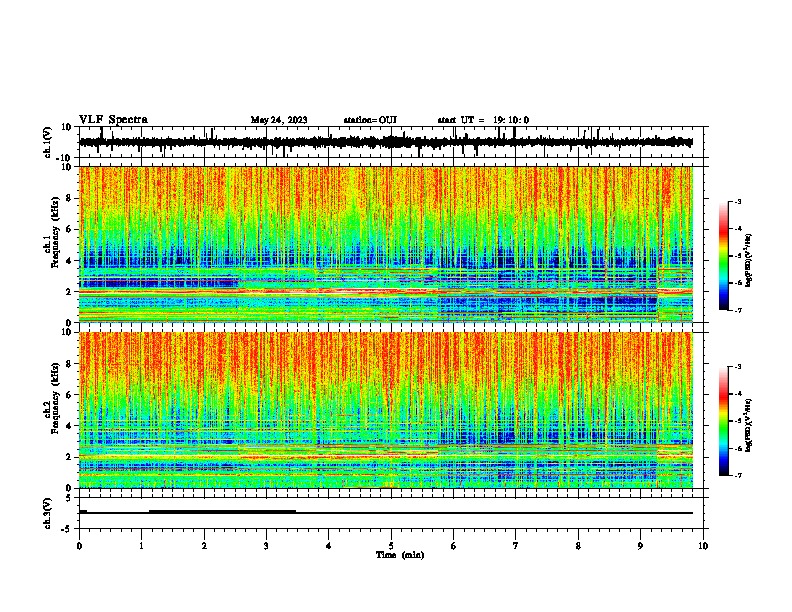Click the ch.2 colorbar log(PSD) label
The width and height of the screenshot is (792, 612).
pyautogui.click(x=748, y=426)
